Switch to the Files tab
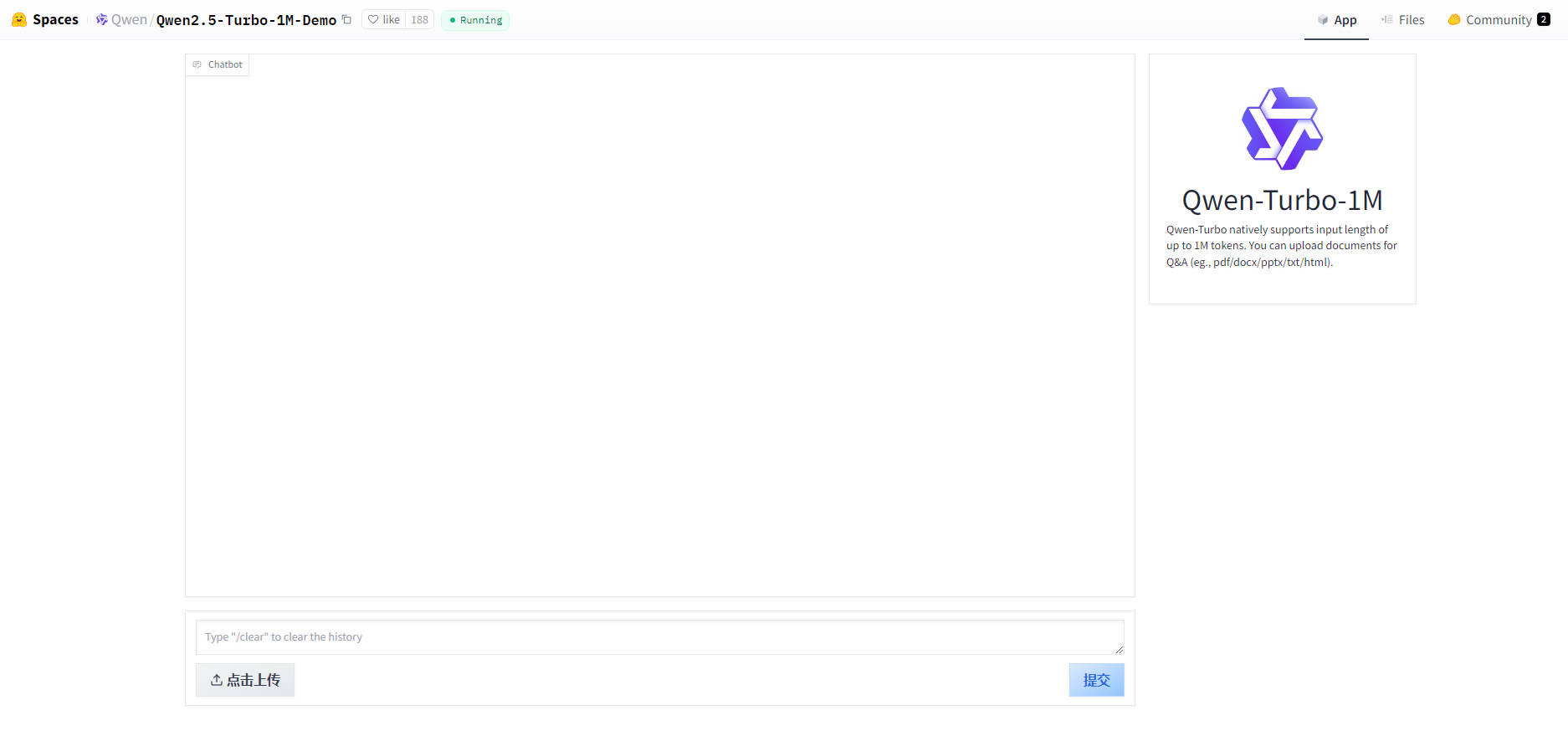 coord(1402,19)
